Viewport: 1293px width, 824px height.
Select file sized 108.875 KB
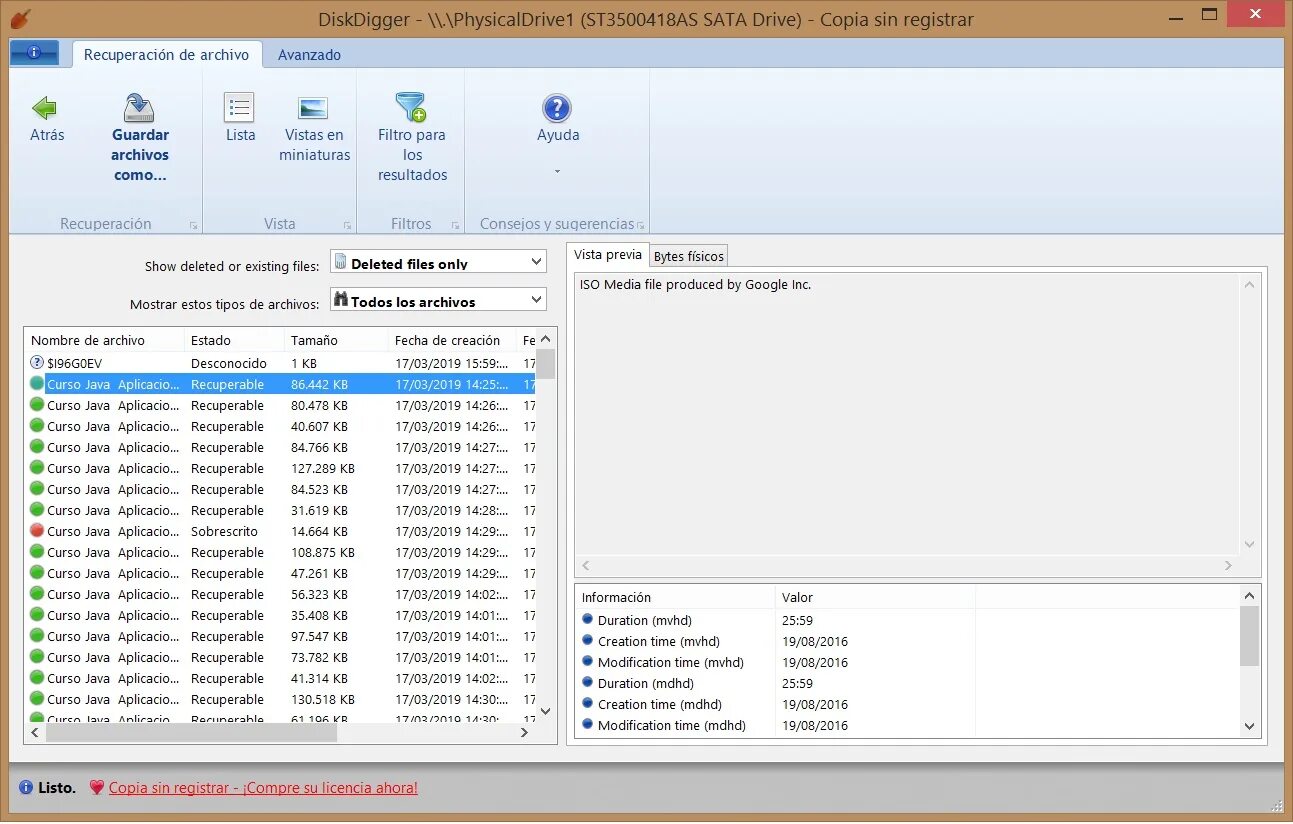tap(281, 552)
